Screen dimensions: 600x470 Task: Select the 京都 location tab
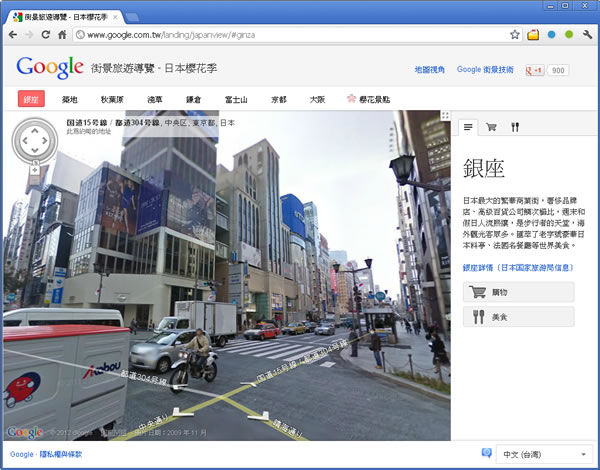pyautogui.click(x=279, y=100)
